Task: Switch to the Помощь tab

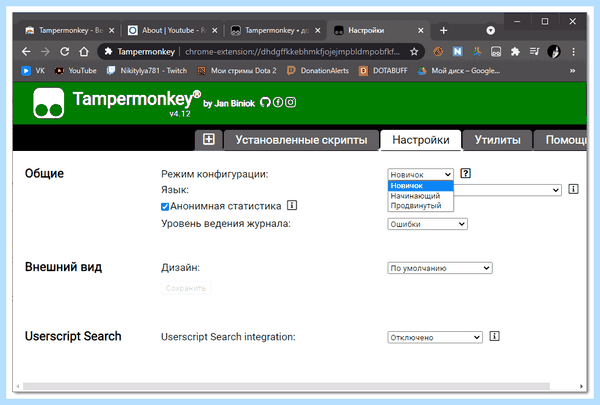Action: (x=560, y=140)
